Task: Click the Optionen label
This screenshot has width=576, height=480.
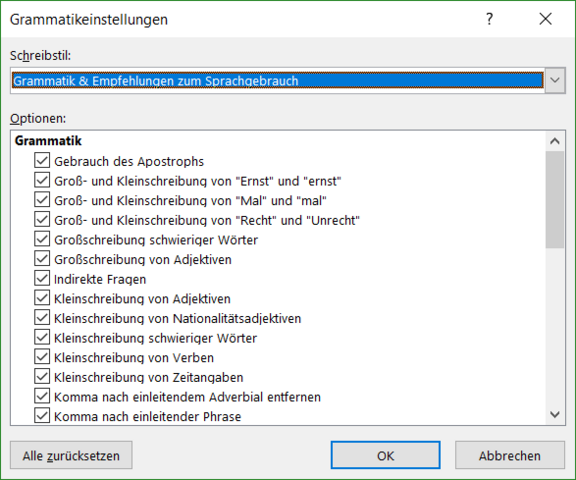Action: pyautogui.click(x=38, y=119)
